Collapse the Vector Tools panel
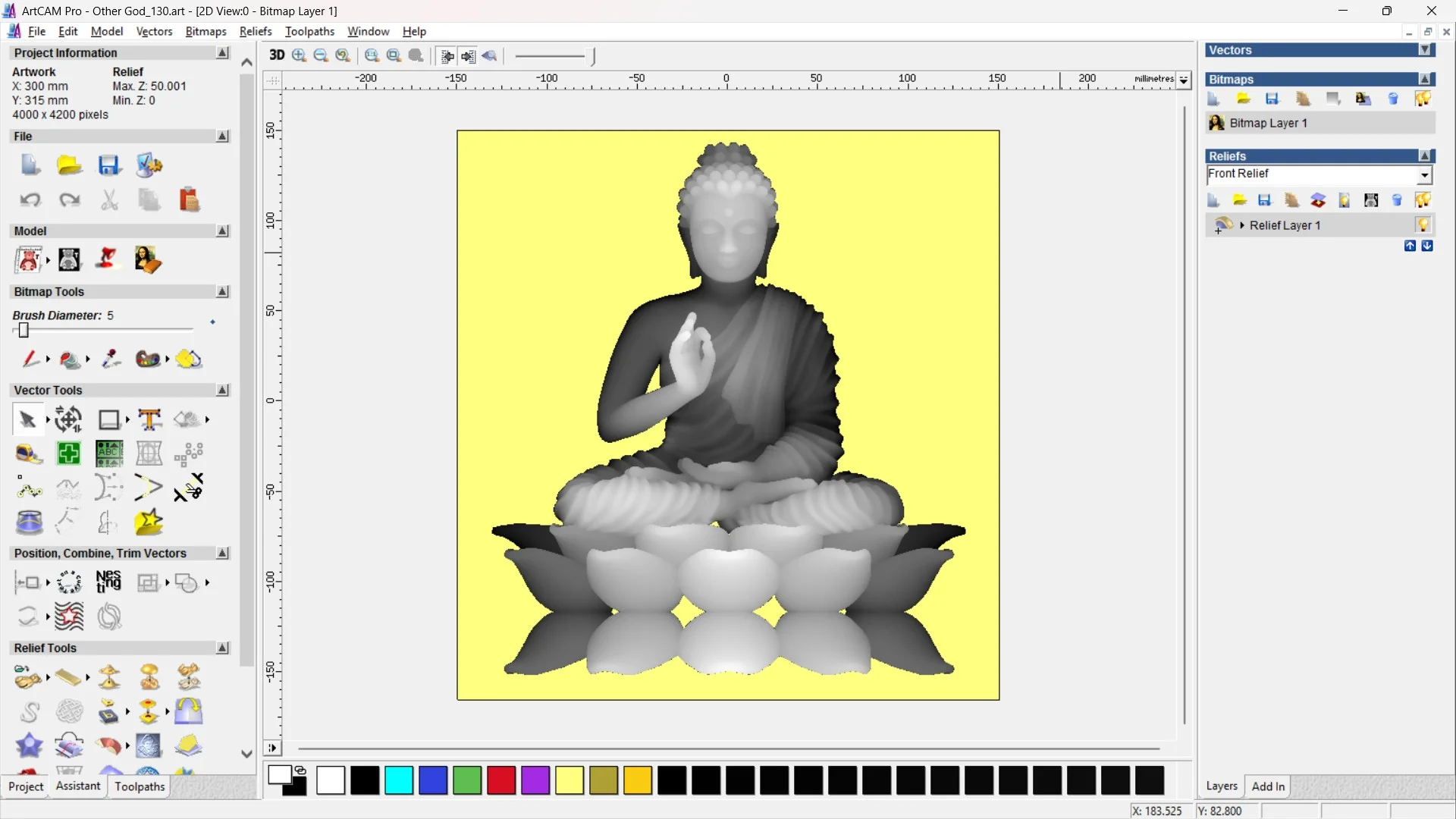1456x819 pixels. pos(222,390)
